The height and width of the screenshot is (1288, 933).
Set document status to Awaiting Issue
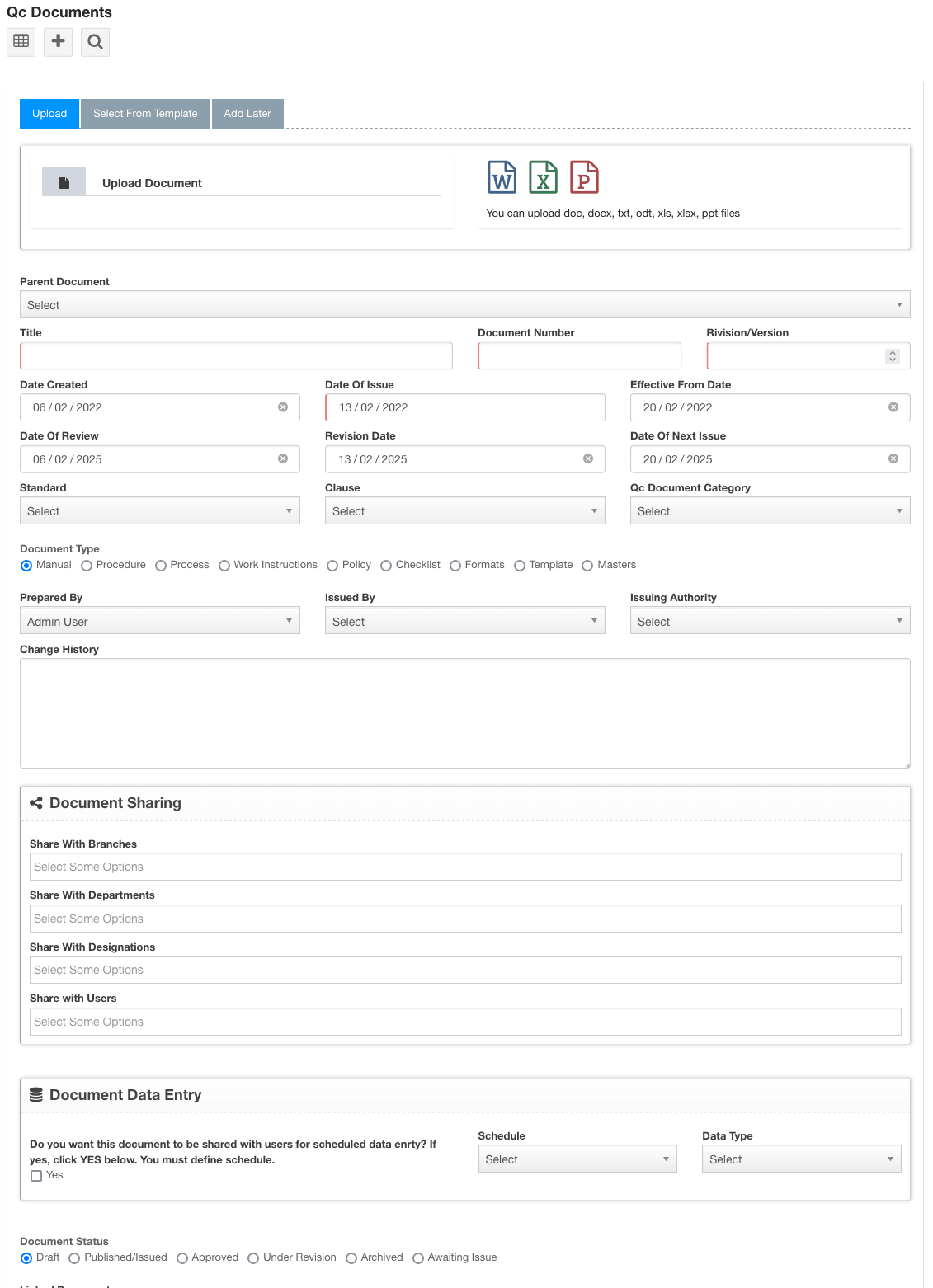418,1258
